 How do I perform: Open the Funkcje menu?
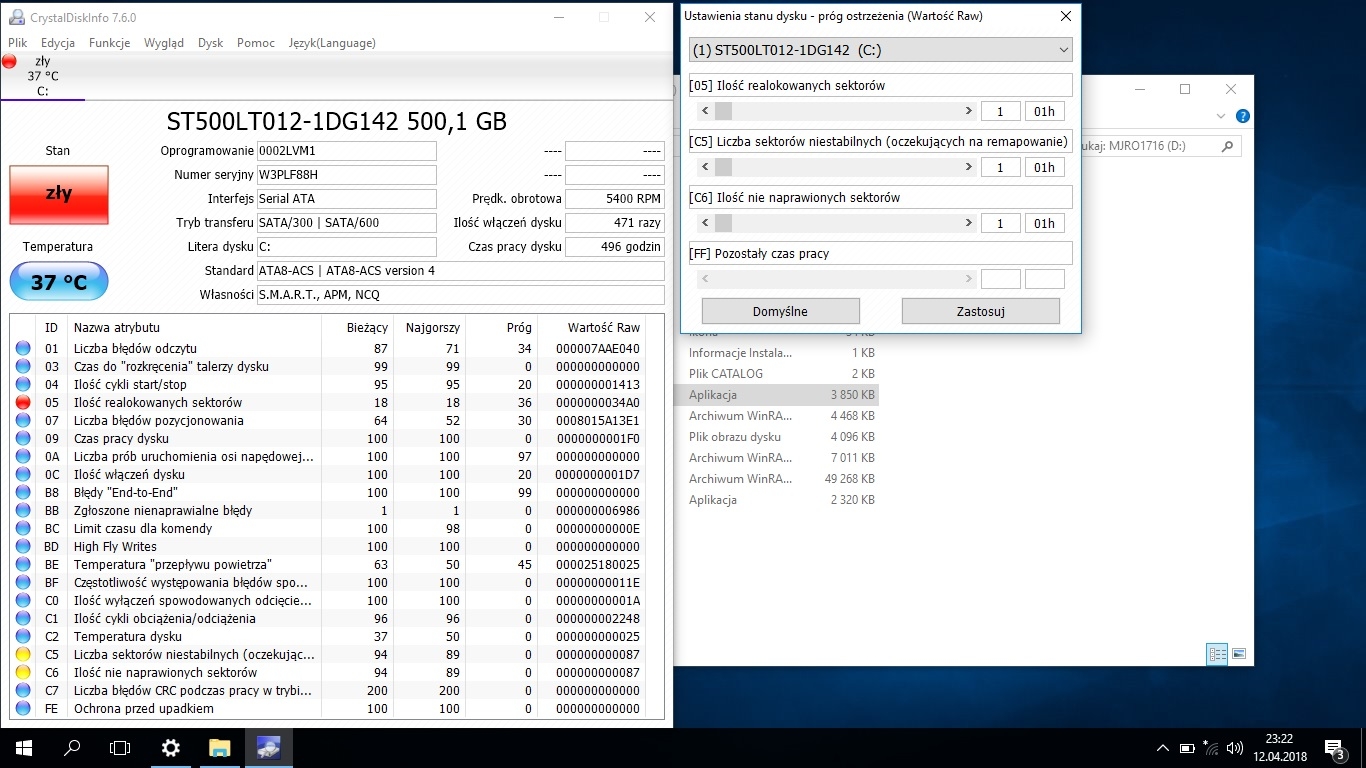tap(110, 43)
